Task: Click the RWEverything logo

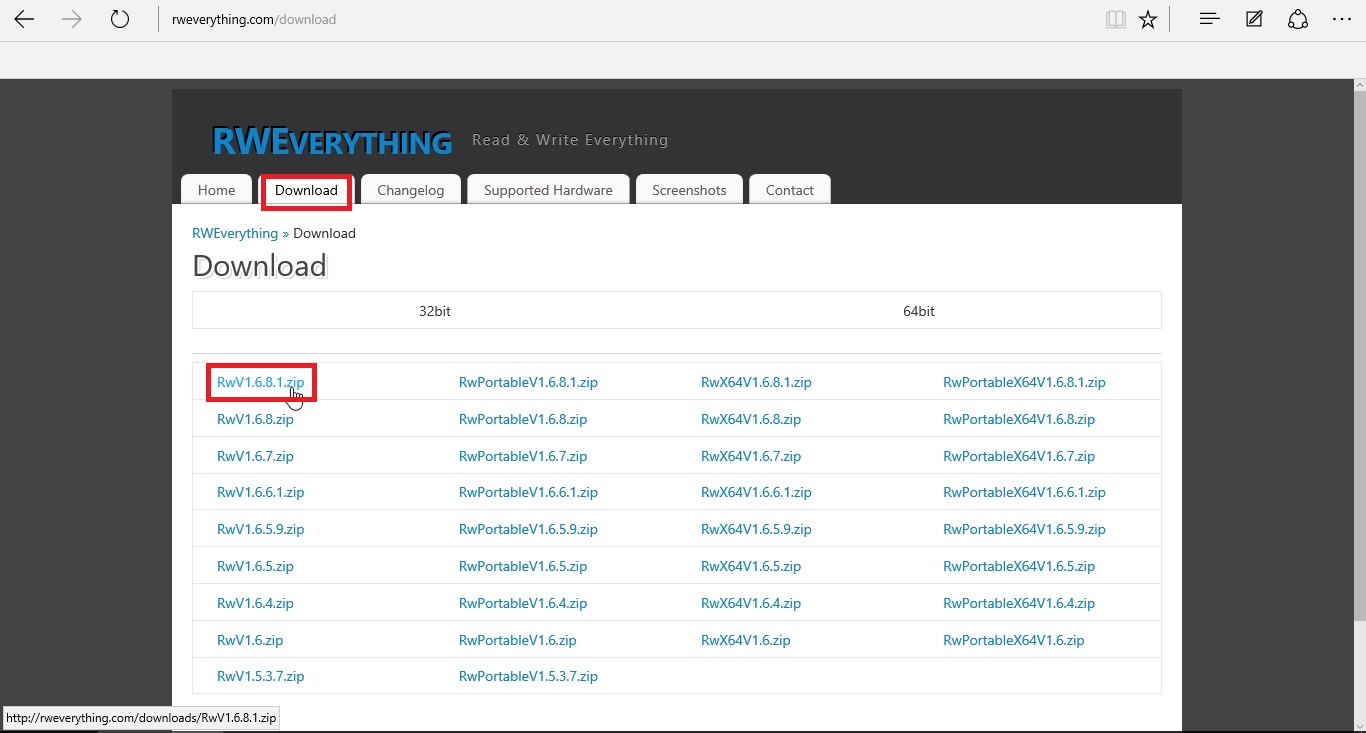Action: pos(332,141)
